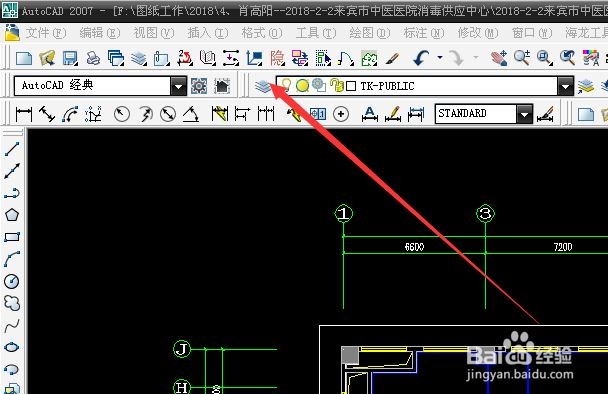Viewport: 608px width, 394px height.
Task: Toggle TK-PUBLIC layer lock icon
Action: pos(337,85)
